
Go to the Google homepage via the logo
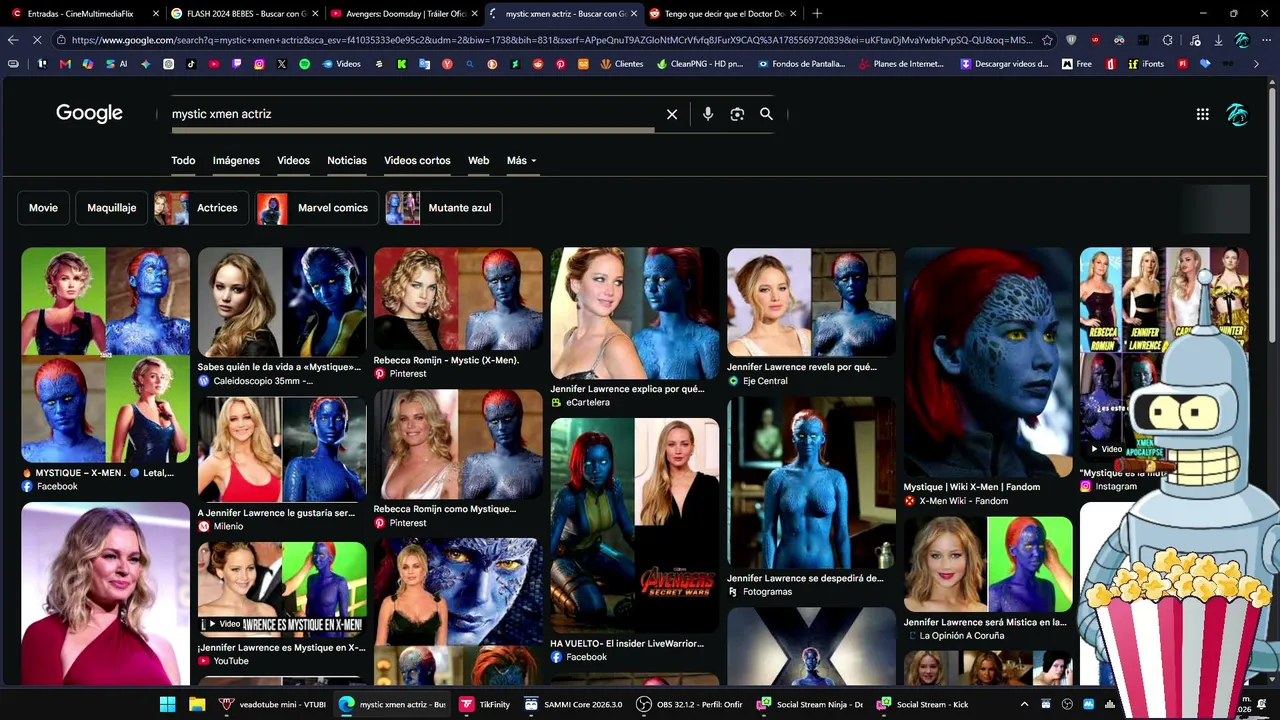89,113
